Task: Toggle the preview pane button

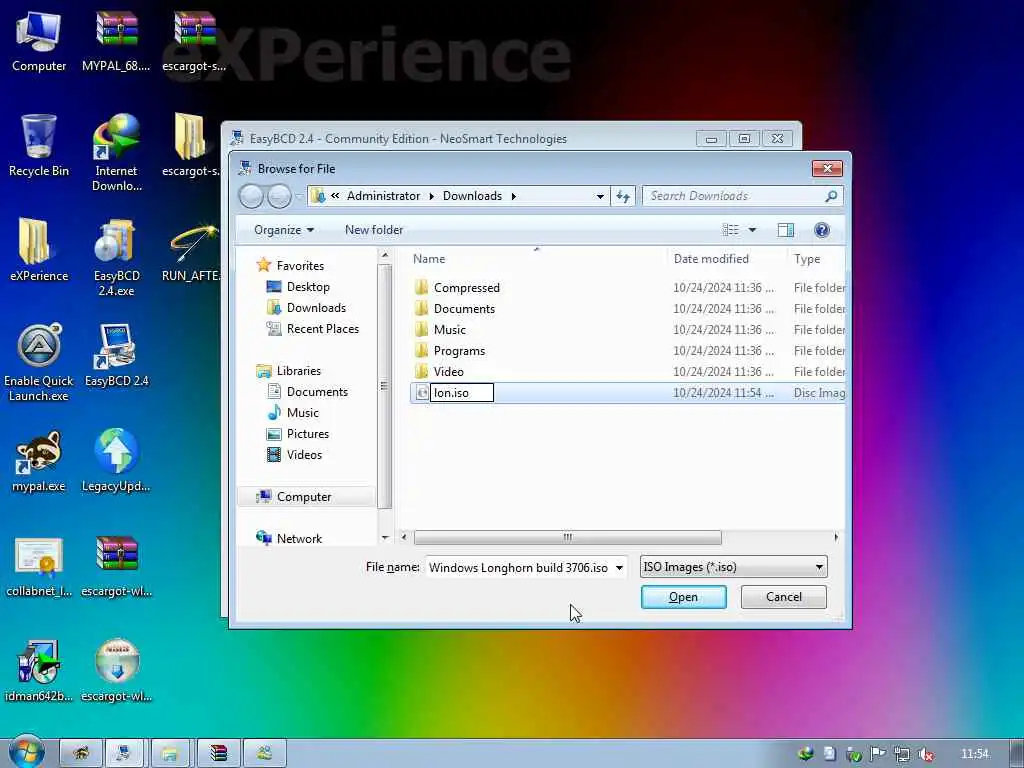Action: (786, 230)
